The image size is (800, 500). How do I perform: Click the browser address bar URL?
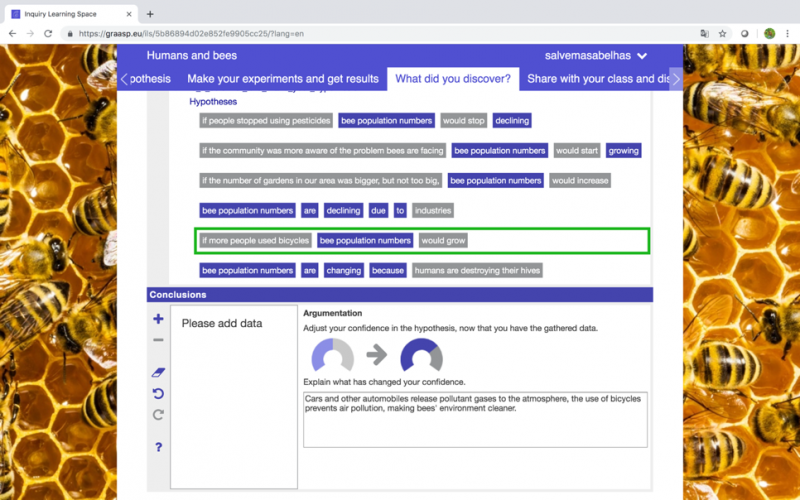coord(191,34)
